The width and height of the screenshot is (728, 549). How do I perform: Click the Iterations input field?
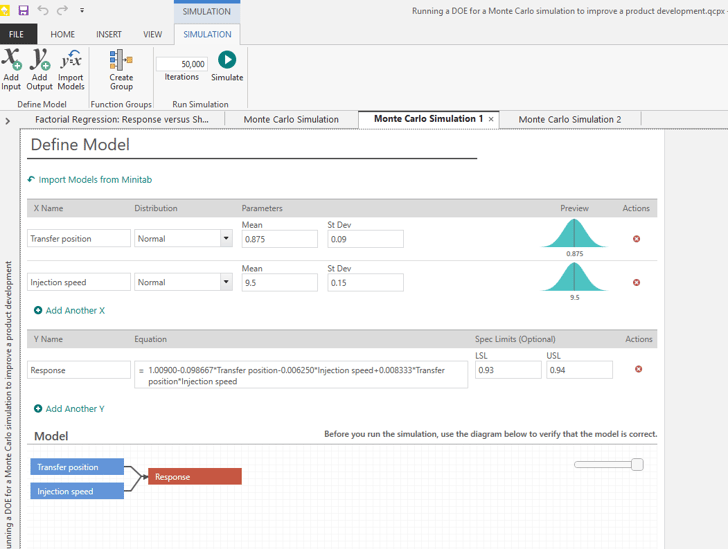tap(181, 64)
